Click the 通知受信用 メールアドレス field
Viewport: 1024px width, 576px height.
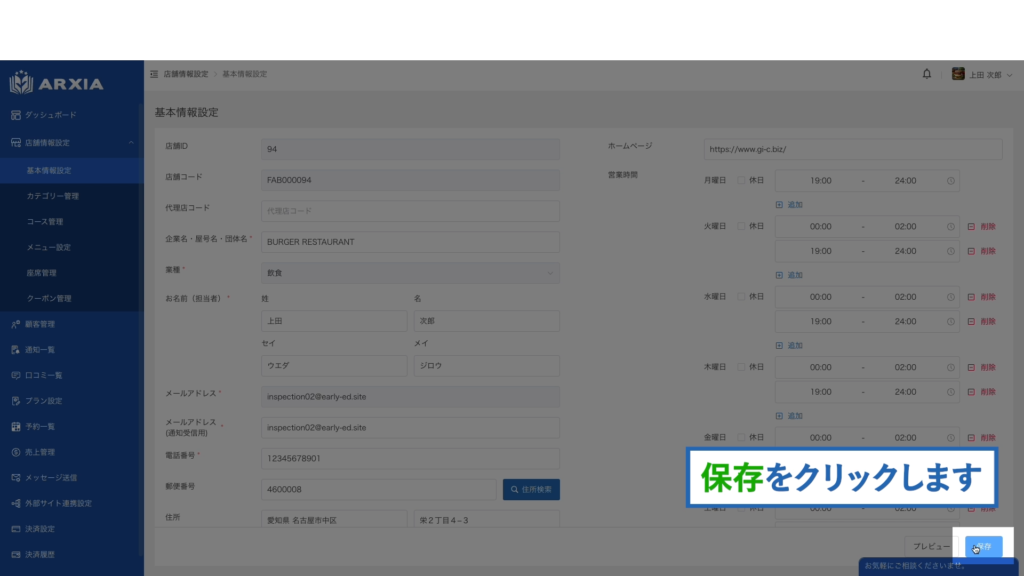coord(410,428)
